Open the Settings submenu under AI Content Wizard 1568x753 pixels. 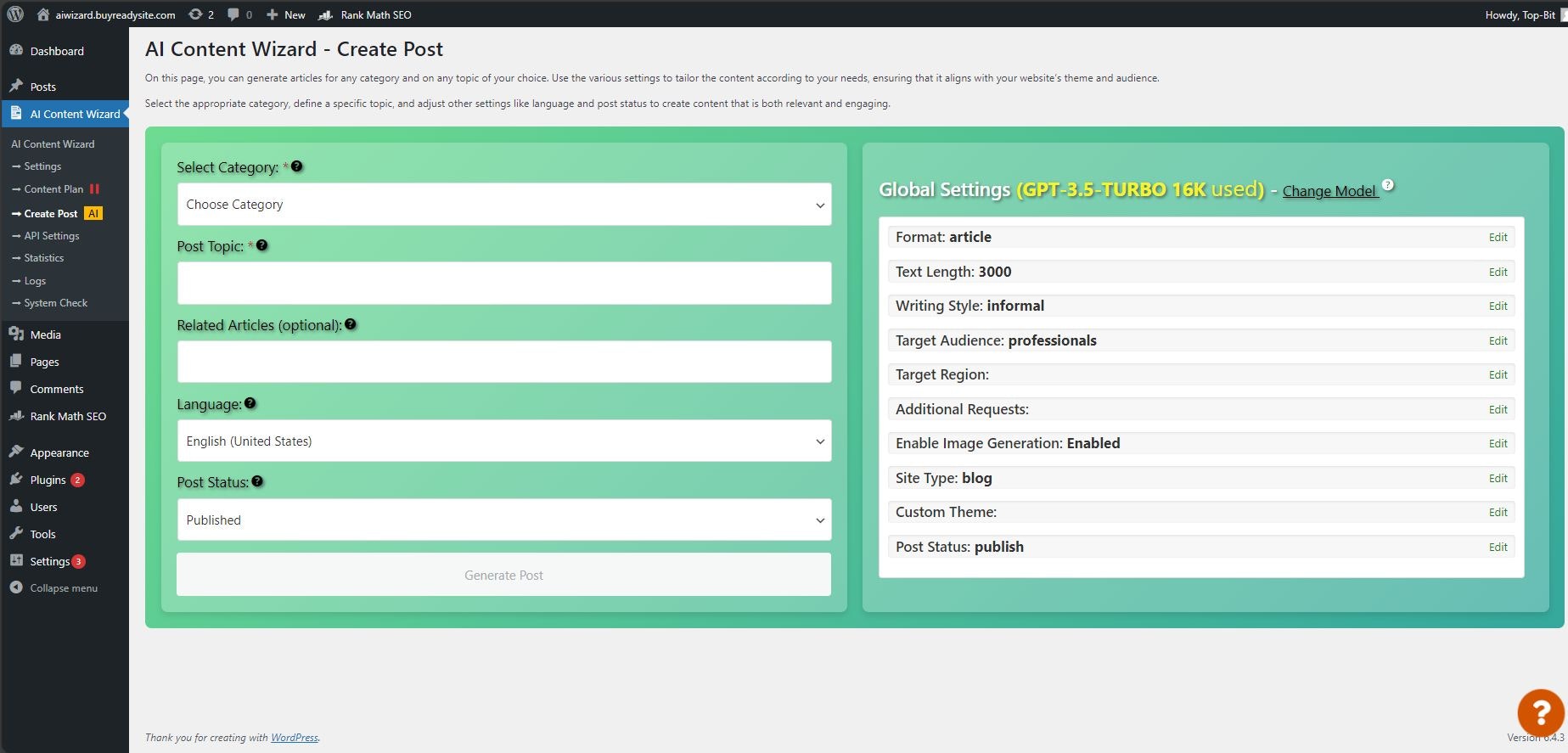(x=42, y=166)
